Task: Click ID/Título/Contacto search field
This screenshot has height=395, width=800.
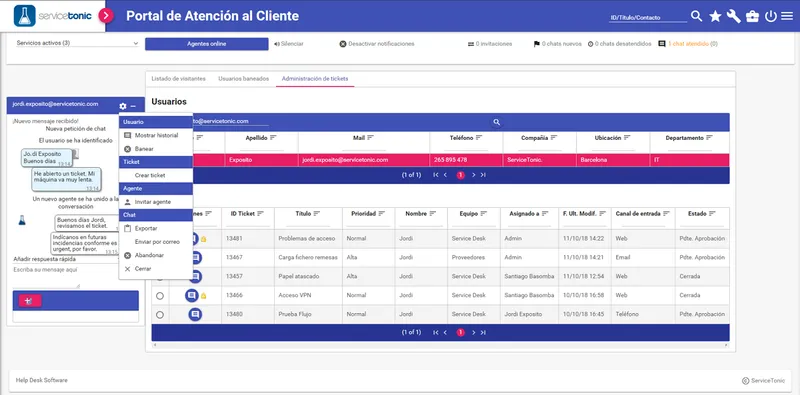Action: [648, 17]
